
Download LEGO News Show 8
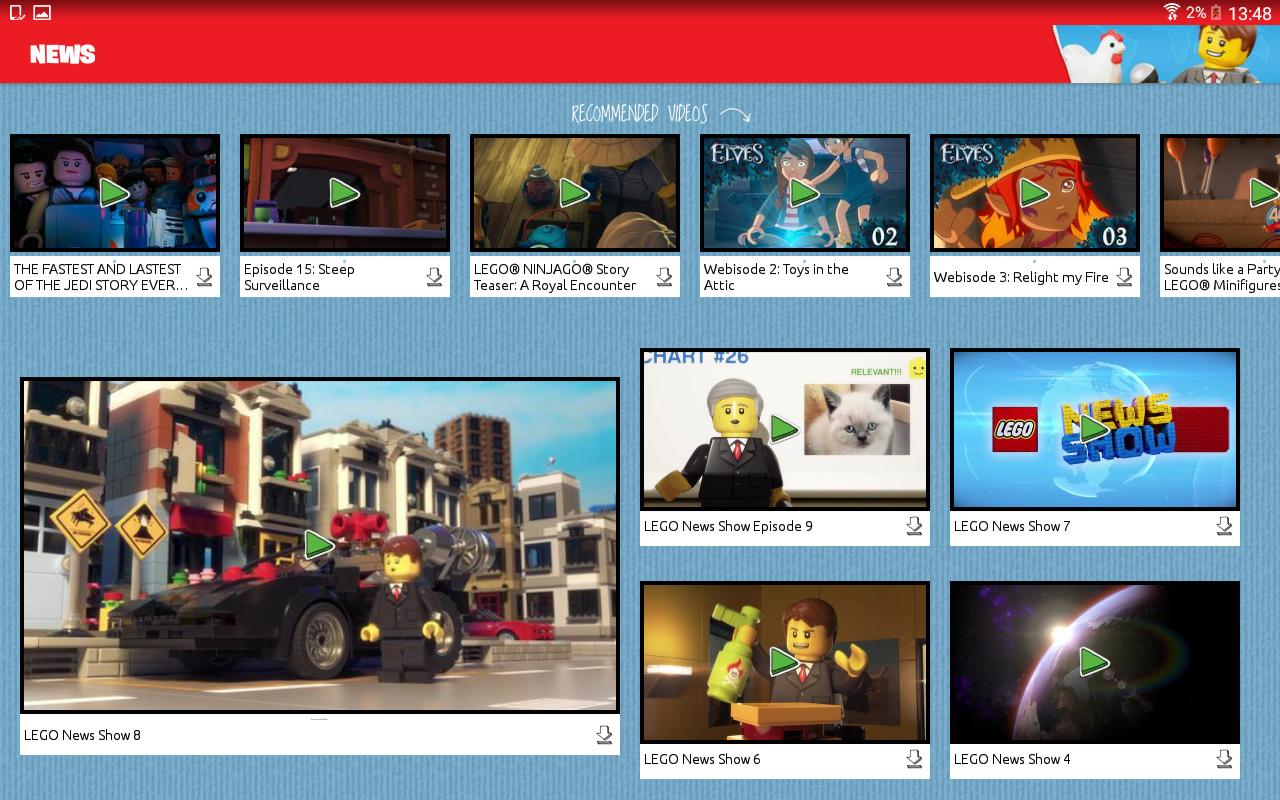tap(604, 735)
